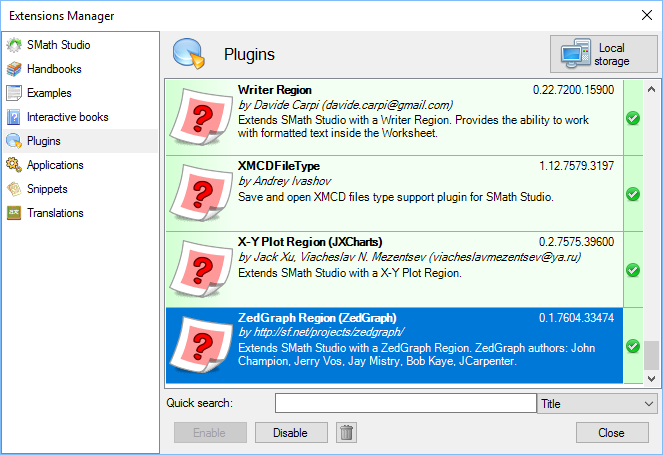Click the Examples page icon

pos(14,93)
